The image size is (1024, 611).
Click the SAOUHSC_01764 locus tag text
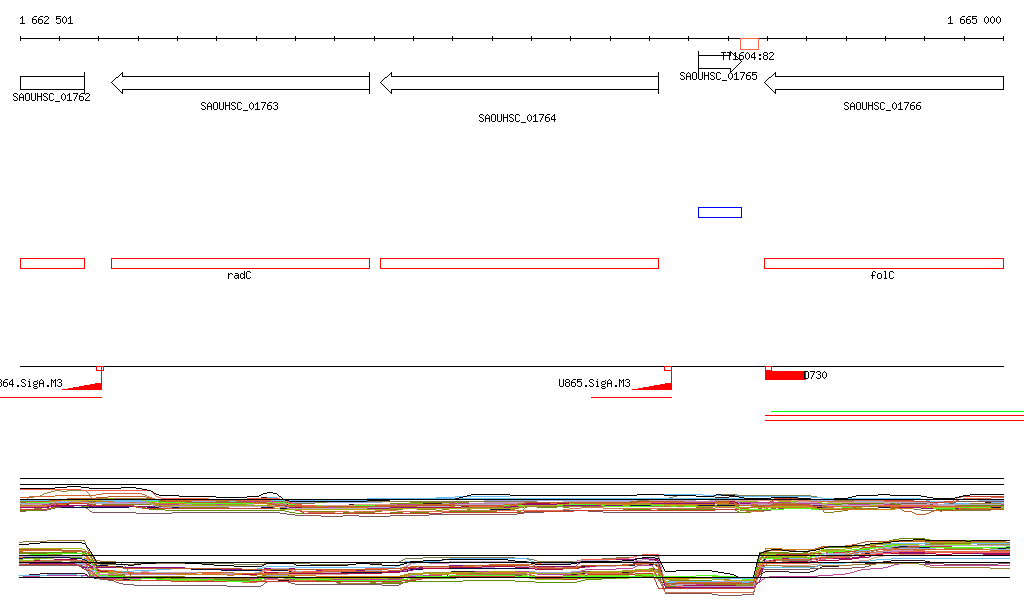517,118
